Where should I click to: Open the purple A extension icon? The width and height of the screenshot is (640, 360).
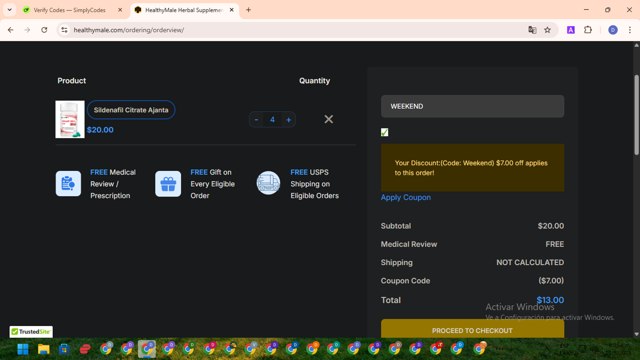[x=571, y=30]
